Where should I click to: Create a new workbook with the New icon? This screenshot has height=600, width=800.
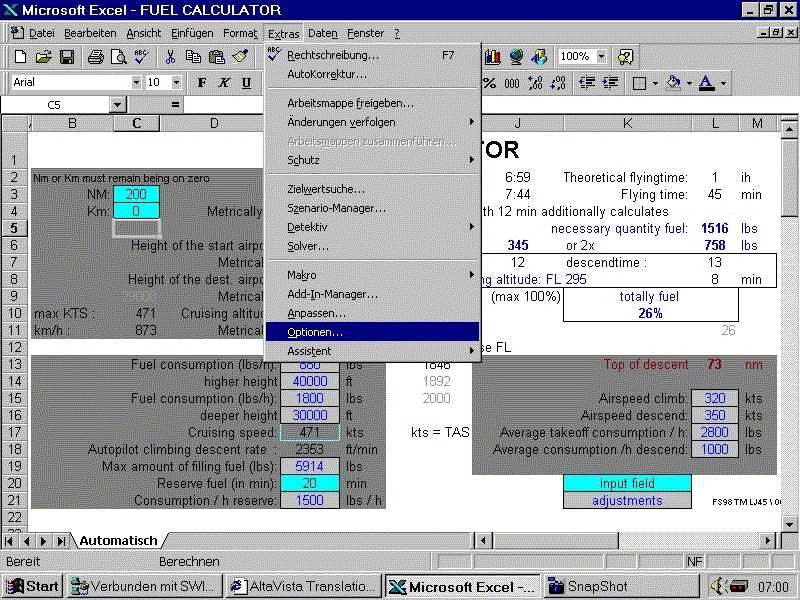[20, 57]
